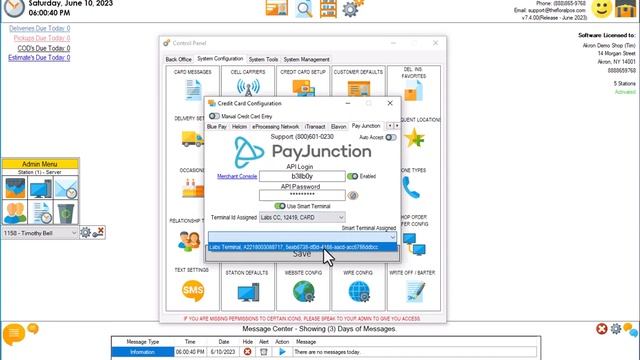Image resolution: width=640 pixels, height=360 pixels.
Task: Select the Blue Pay processor tab
Action: (217, 127)
